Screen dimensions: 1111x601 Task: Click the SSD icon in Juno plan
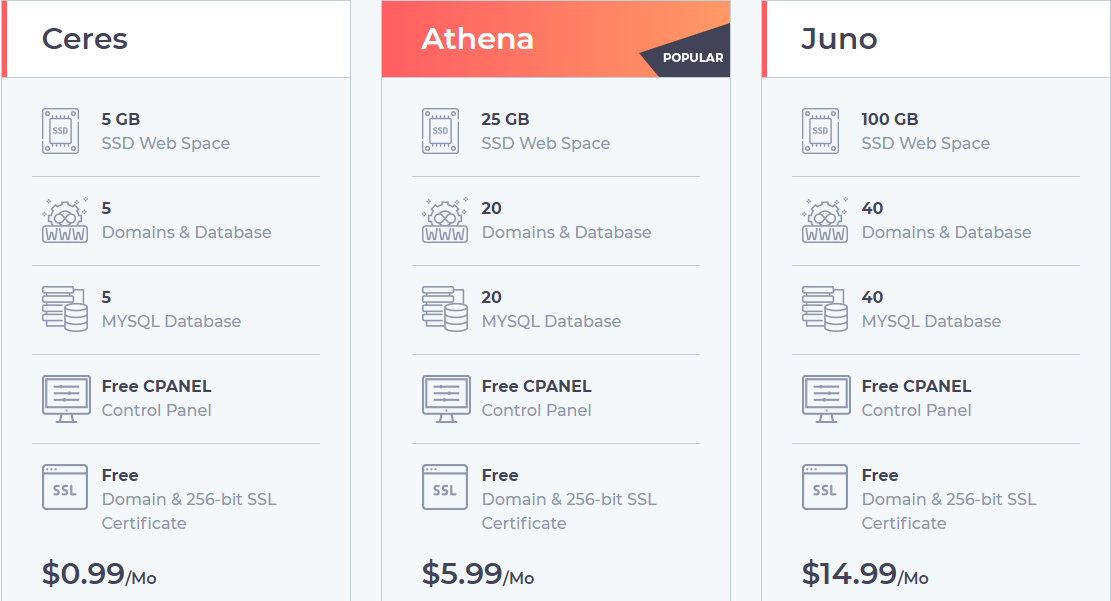coord(820,131)
